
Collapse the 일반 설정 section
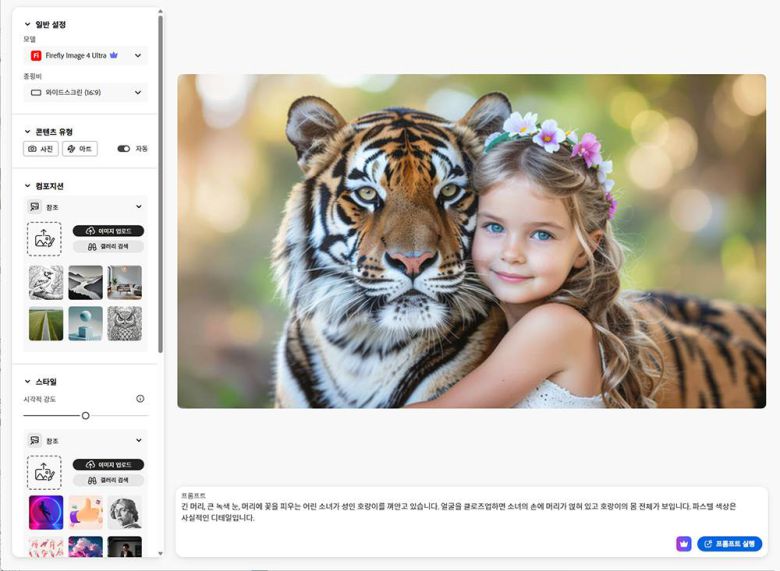[28, 24]
